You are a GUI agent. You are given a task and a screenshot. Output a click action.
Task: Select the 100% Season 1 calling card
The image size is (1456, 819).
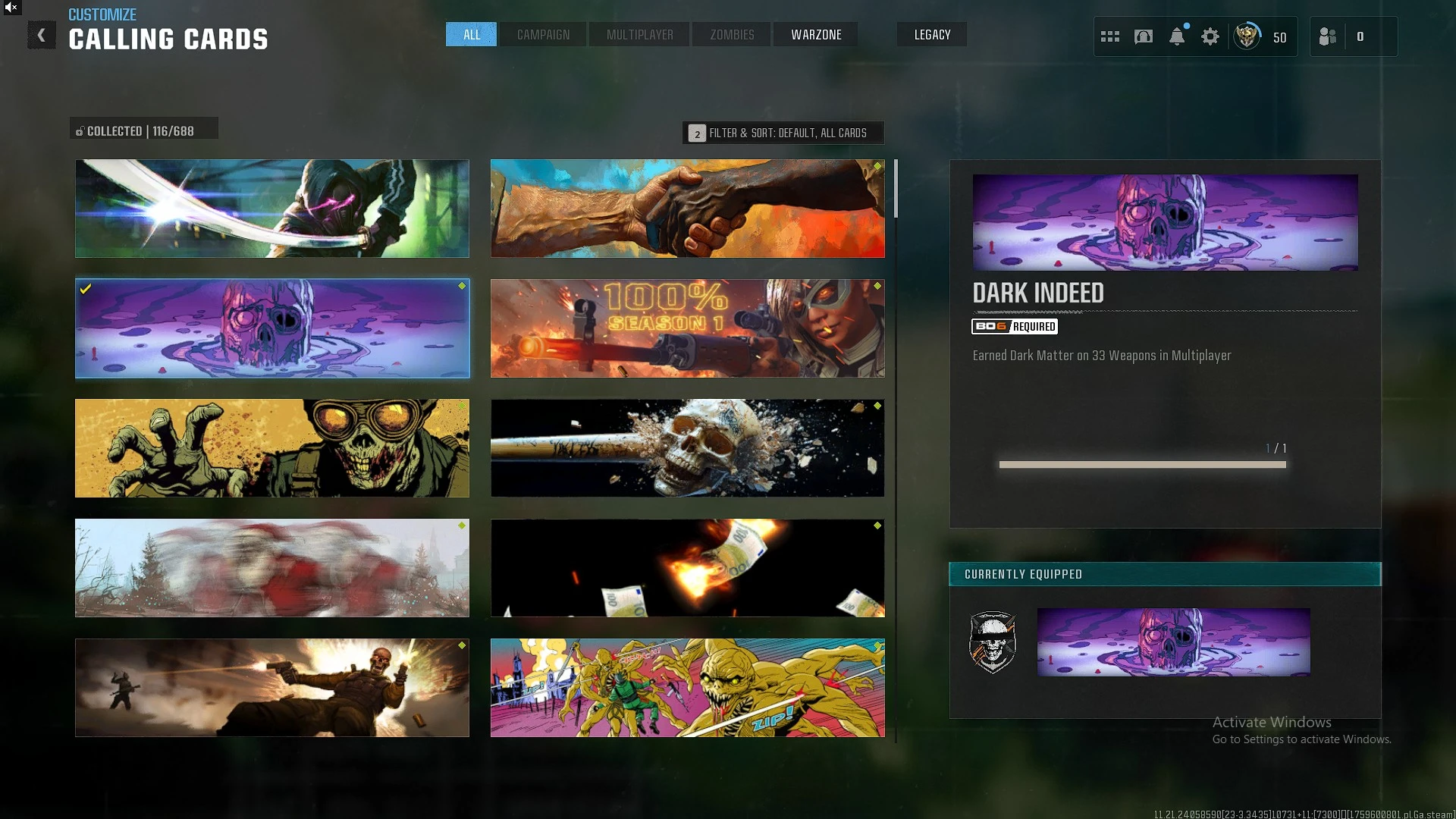coord(687,328)
